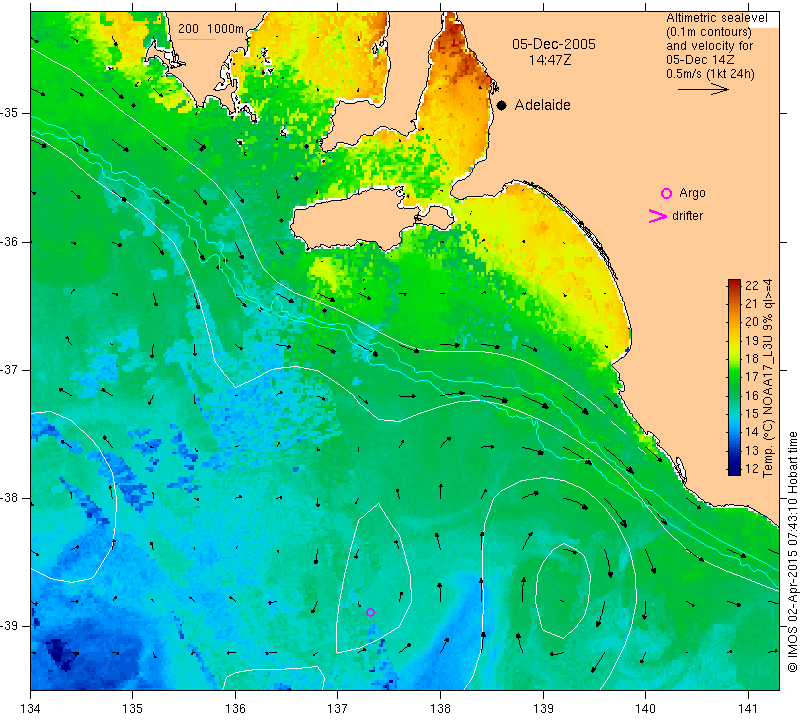Click the magenta drifter arrowhead in the legend
Screen dimensions: 800x720
coord(658,216)
